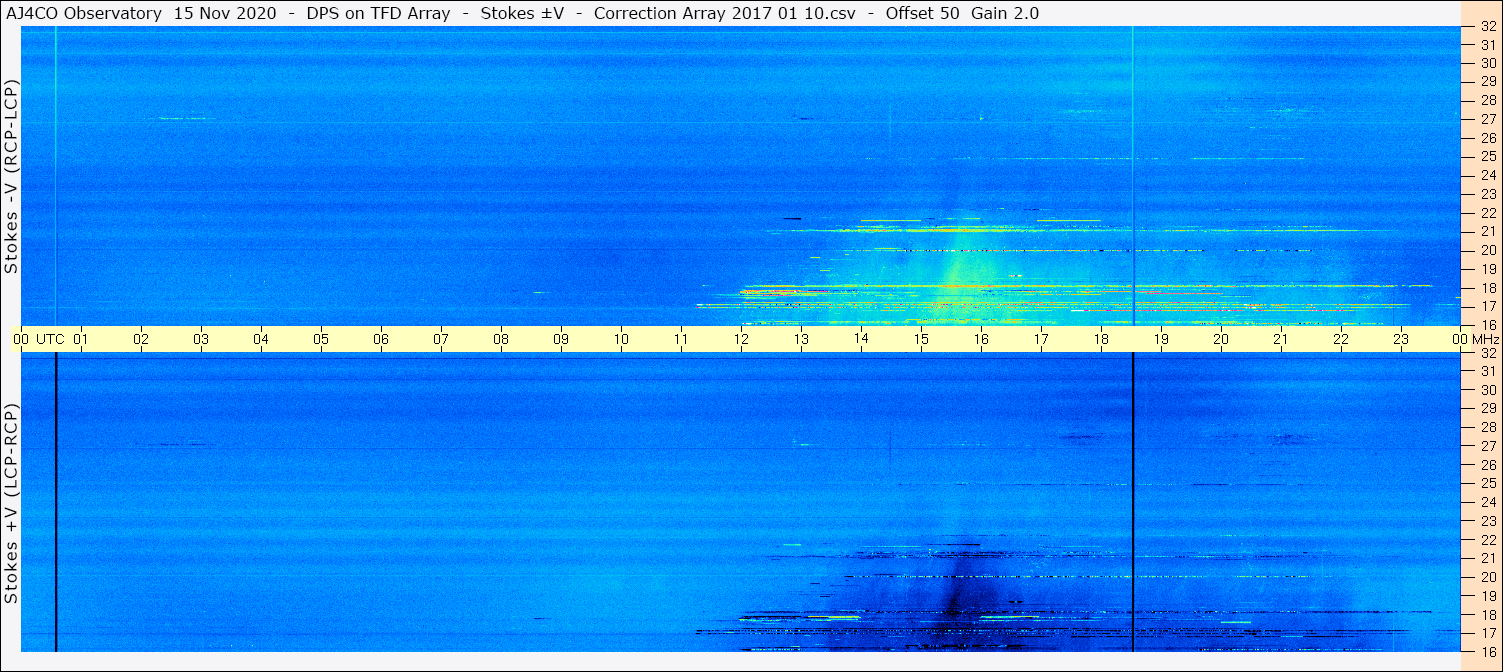
Task: Click the 20 hour tick on time axis
Action: pyautogui.click(x=1221, y=339)
